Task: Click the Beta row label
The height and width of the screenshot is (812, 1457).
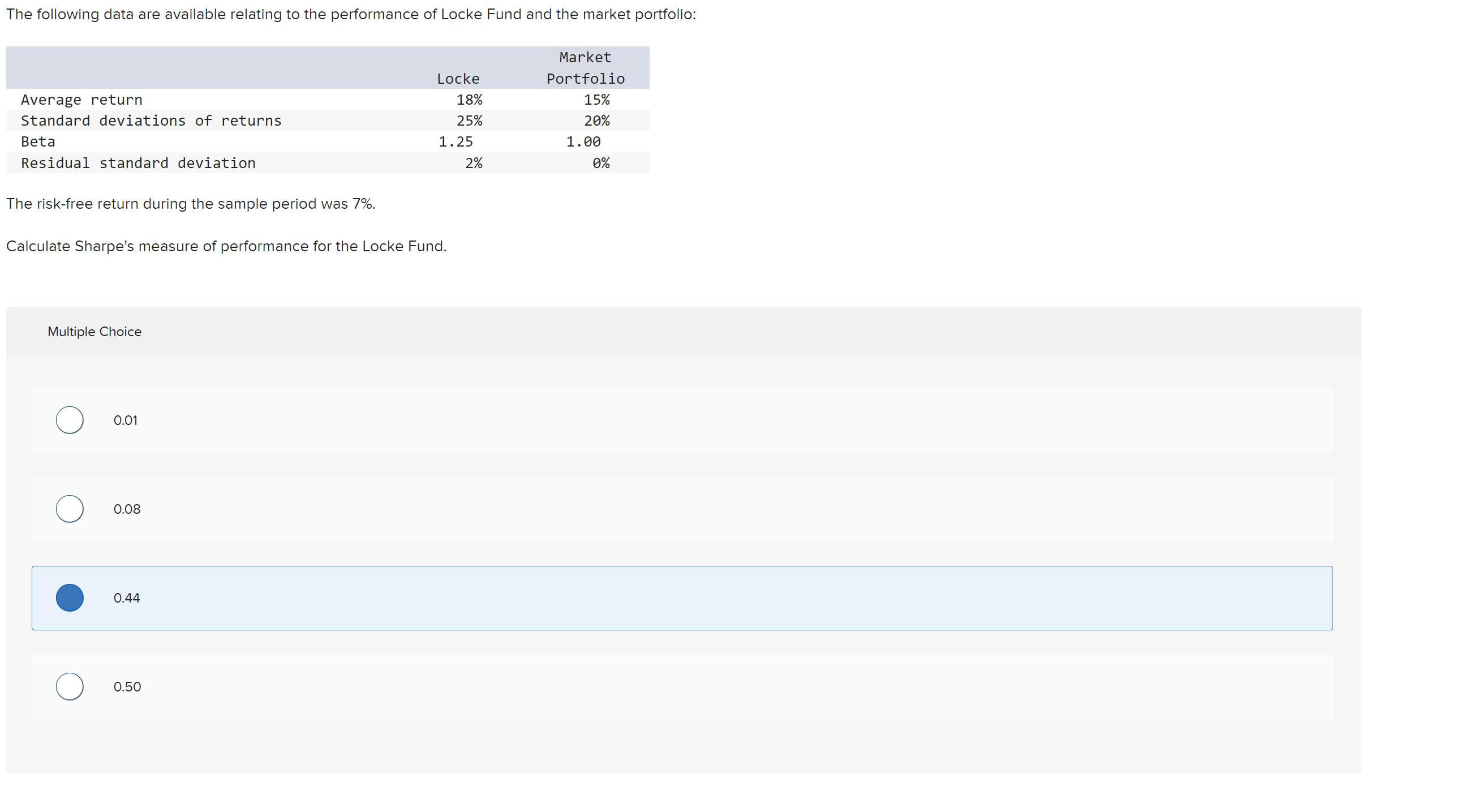Action: click(37, 141)
